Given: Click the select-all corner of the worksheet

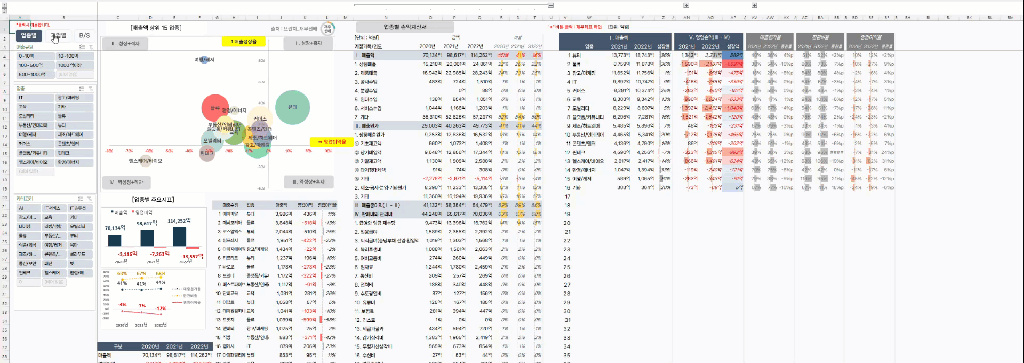Looking at the screenshot, I should click(x=5, y=18).
